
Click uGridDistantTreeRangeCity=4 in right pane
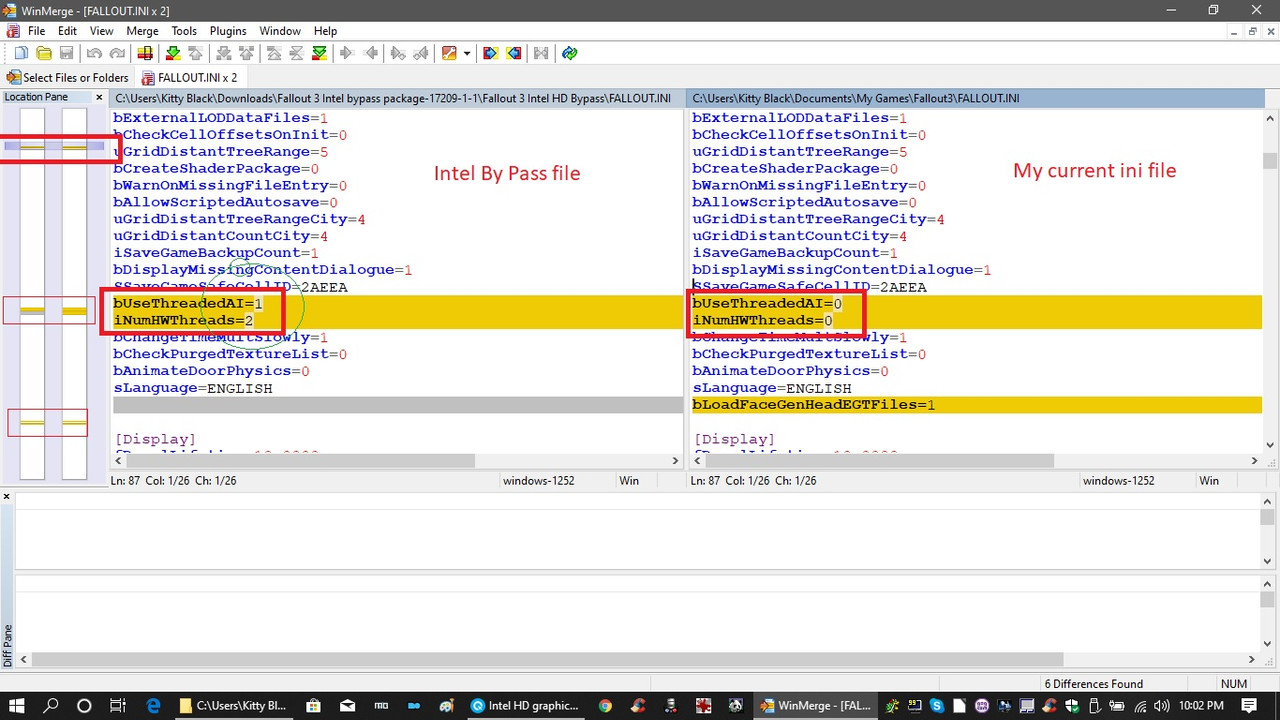pos(818,219)
